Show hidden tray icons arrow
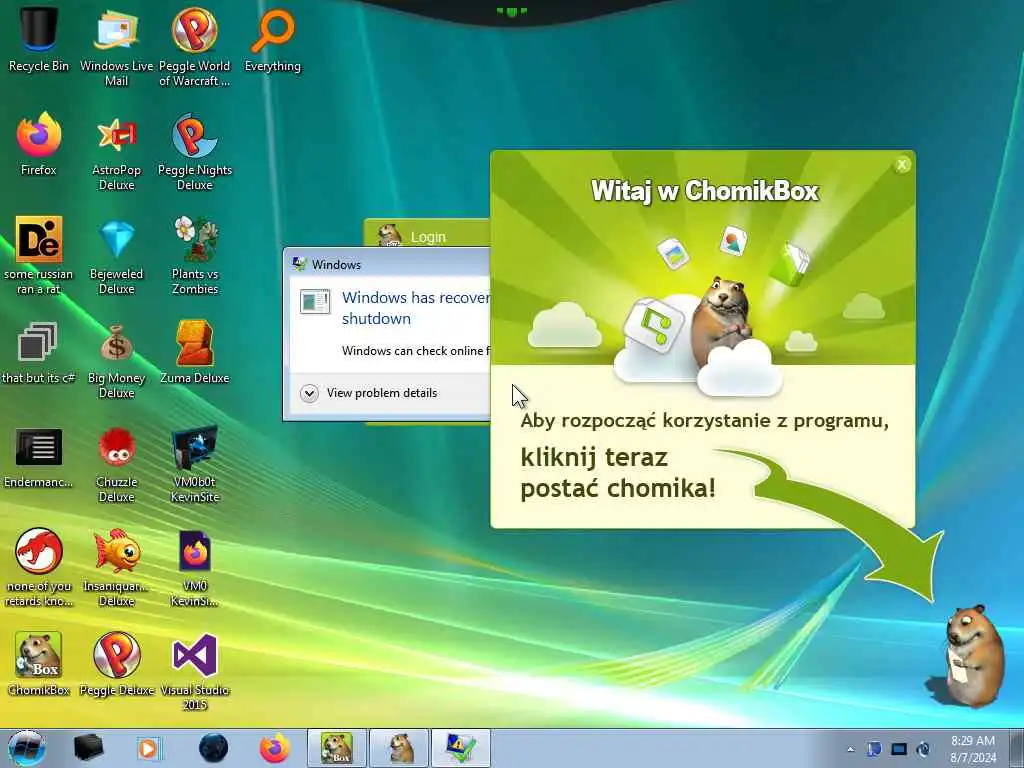Screen dimensions: 1024x768 click(x=850, y=749)
